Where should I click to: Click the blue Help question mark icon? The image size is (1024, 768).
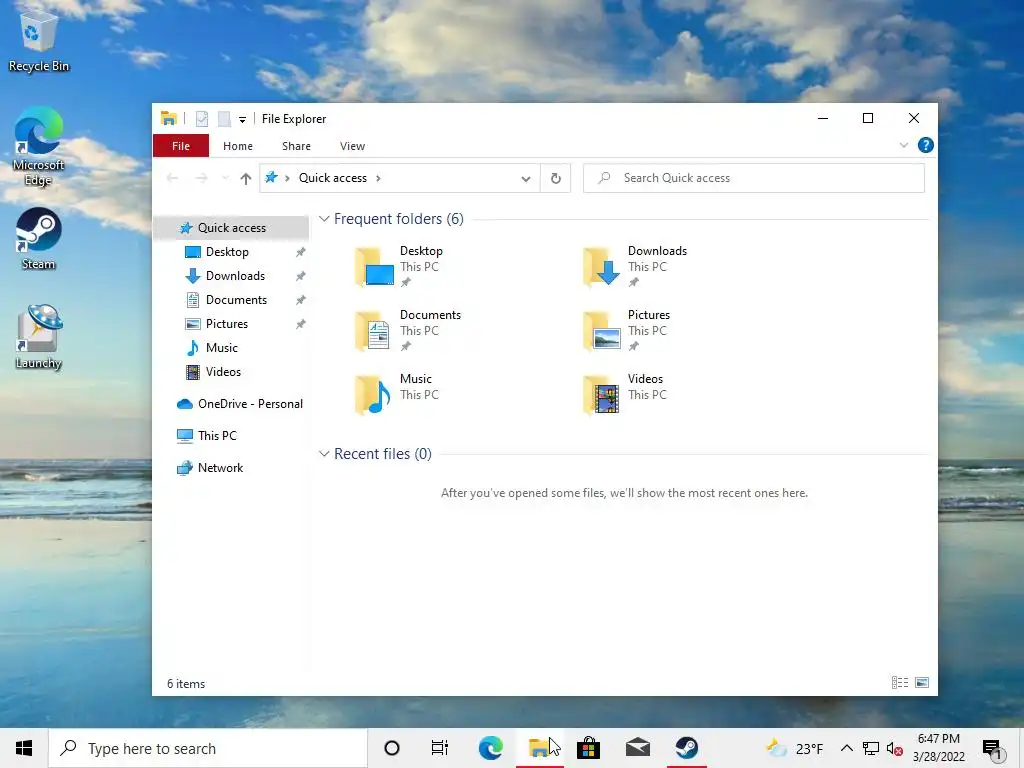[925, 145]
